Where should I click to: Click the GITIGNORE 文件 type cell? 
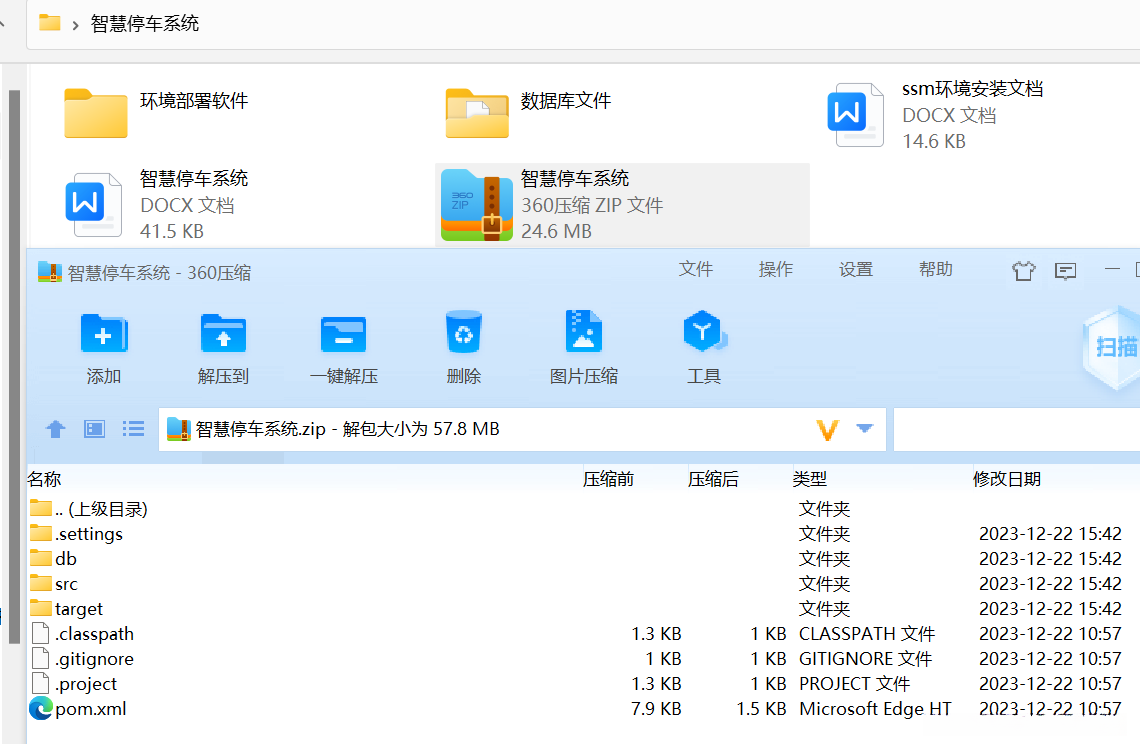pyautogui.click(x=865, y=659)
